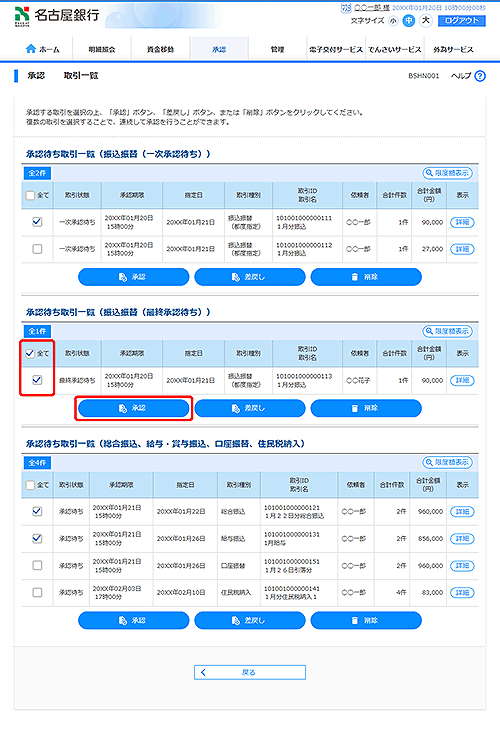View details of transaction 101001000000141

[462, 592]
